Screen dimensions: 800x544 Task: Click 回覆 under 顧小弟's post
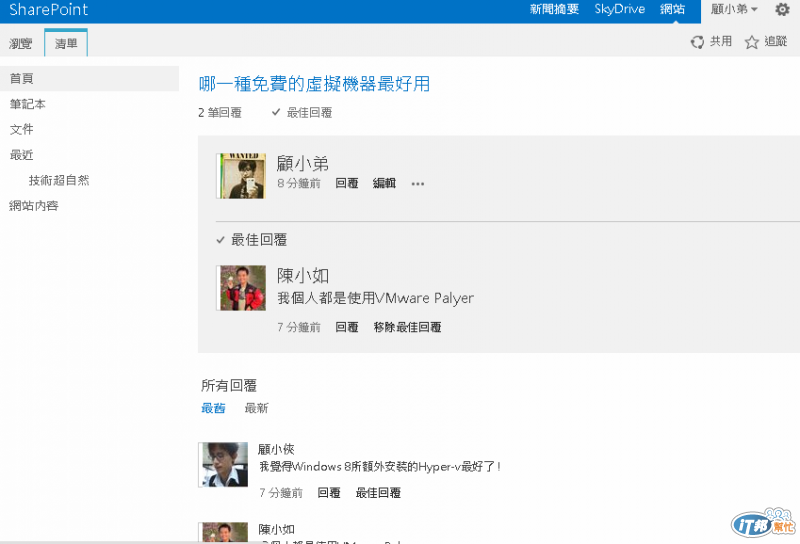pyautogui.click(x=347, y=183)
